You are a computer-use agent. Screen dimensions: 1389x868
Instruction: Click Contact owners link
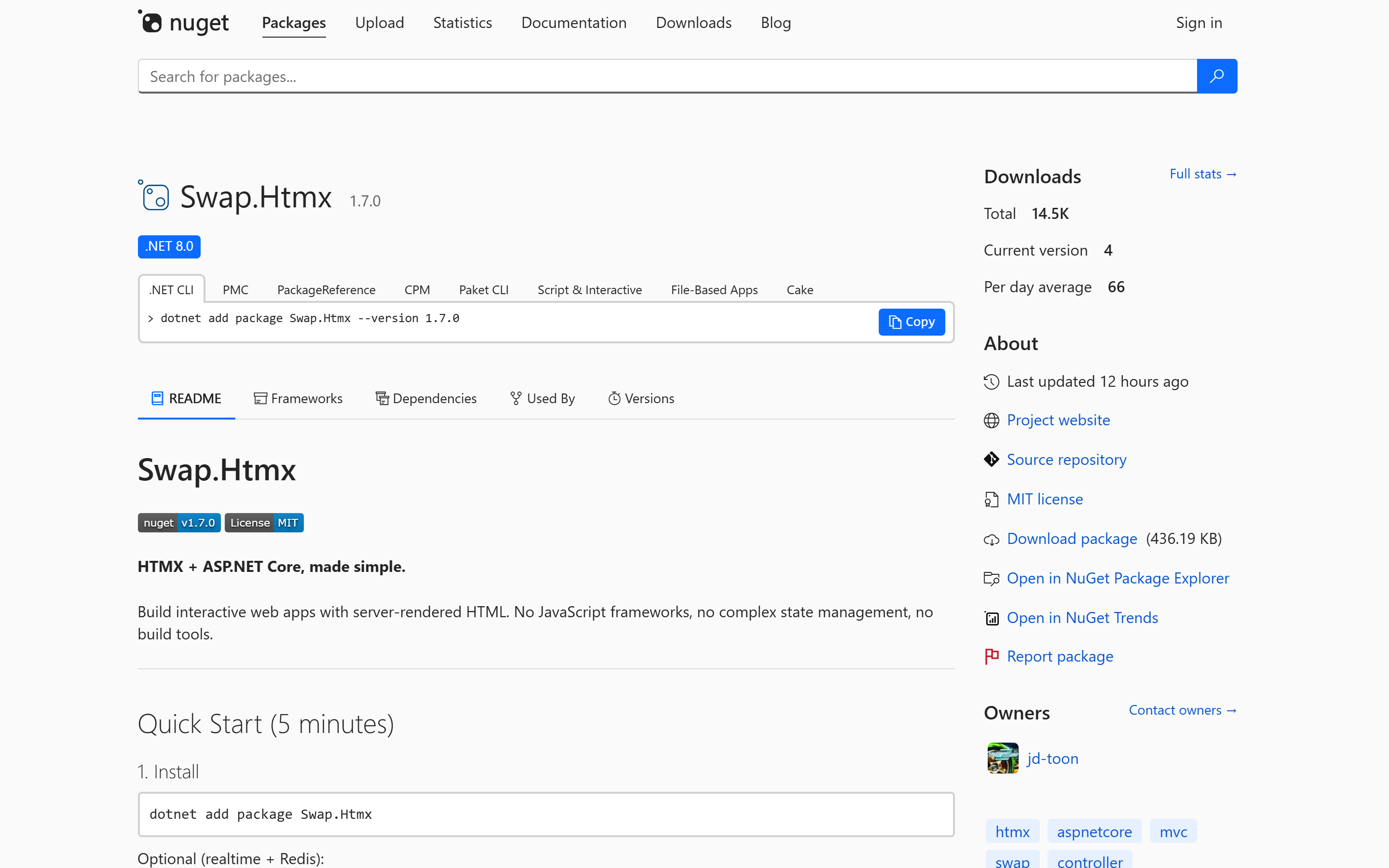tap(1183, 710)
